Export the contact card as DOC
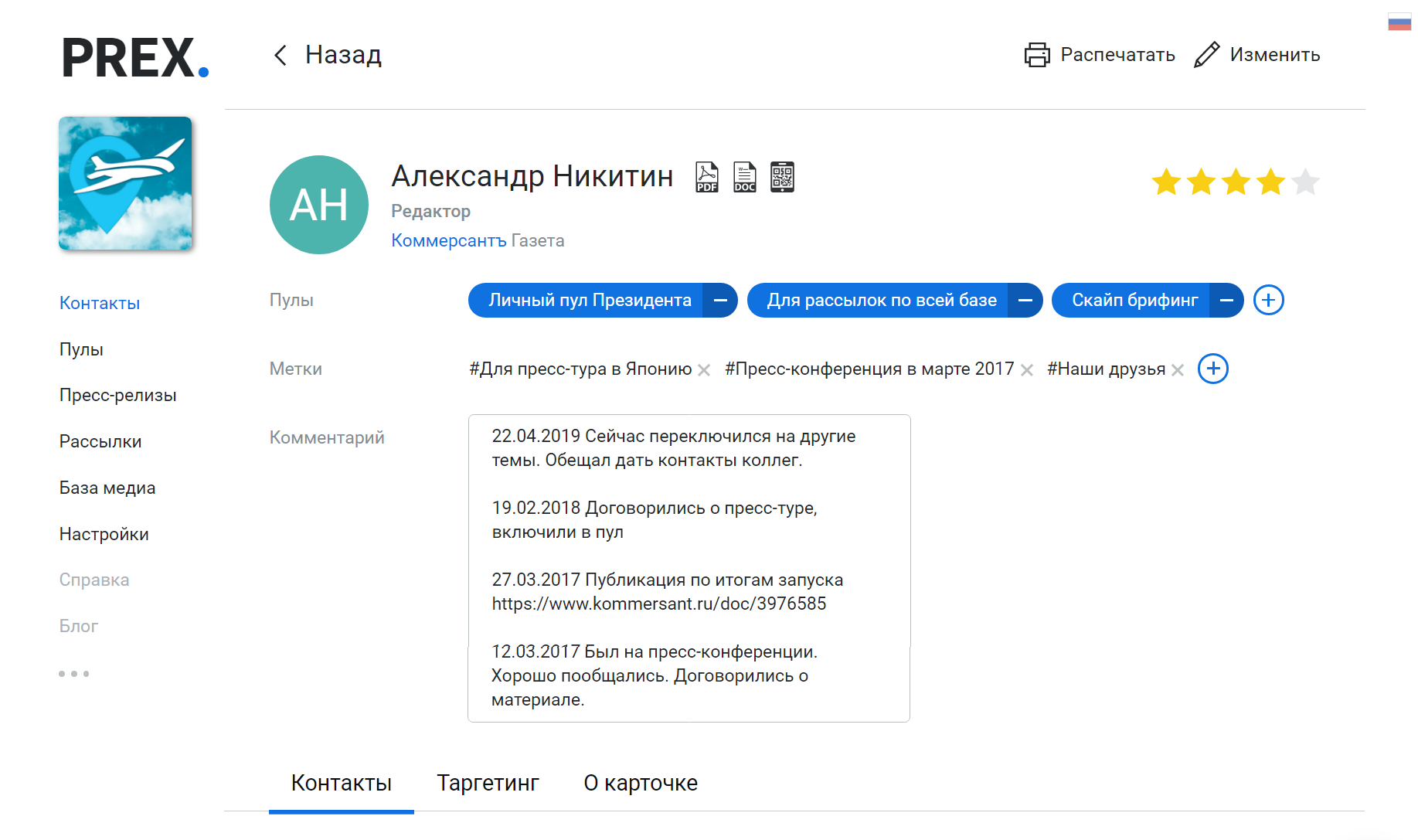1418x840 pixels. click(x=744, y=176)
